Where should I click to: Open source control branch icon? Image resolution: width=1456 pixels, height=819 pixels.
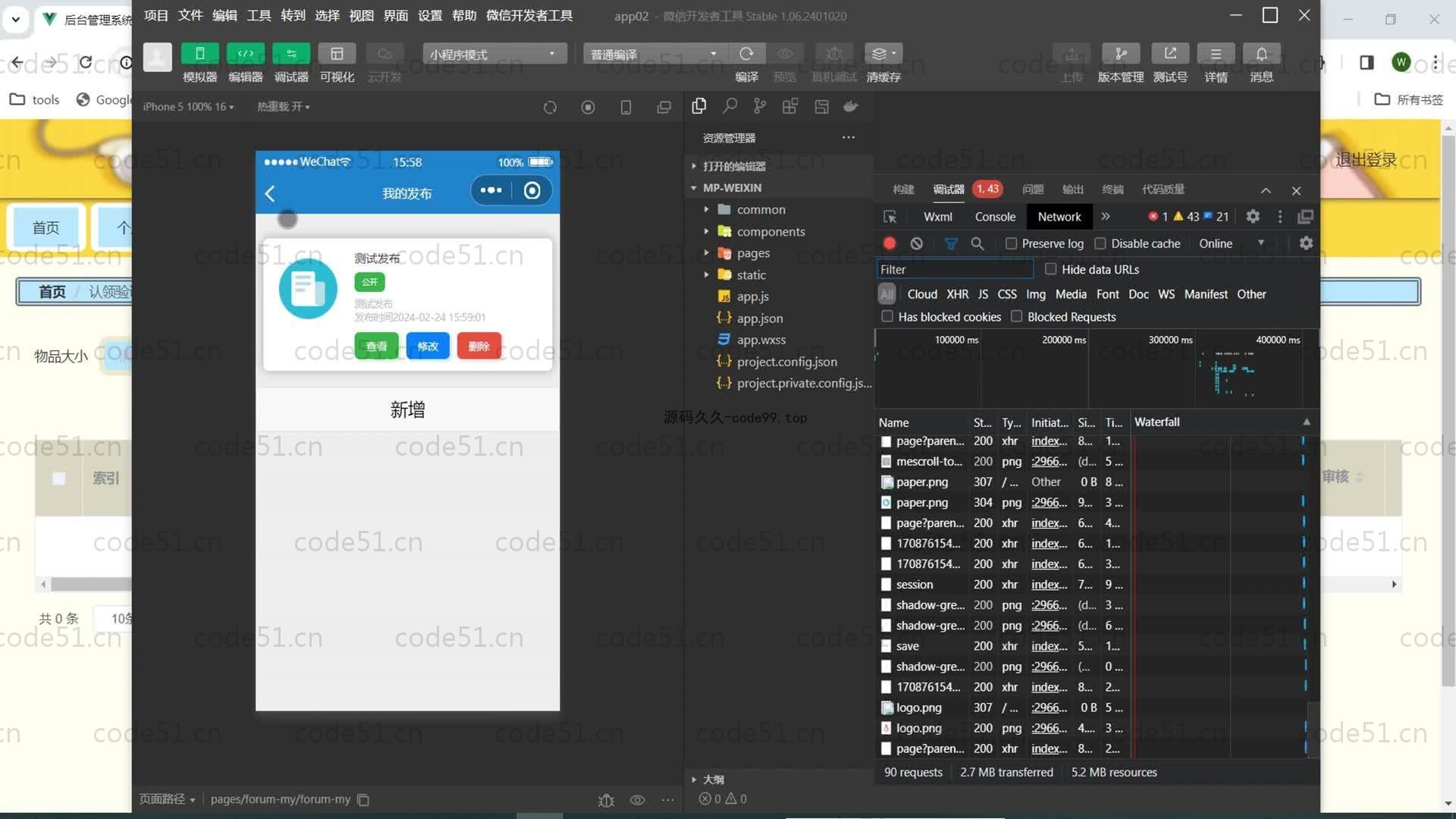[760, 107]
